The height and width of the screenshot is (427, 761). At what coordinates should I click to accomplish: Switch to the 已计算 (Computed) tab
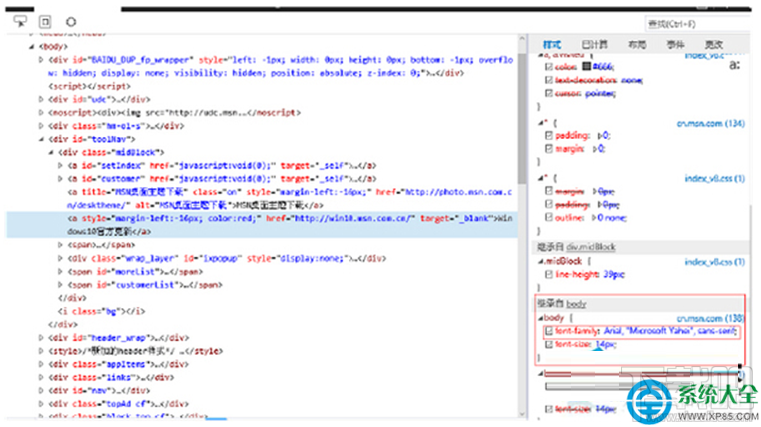594,45
